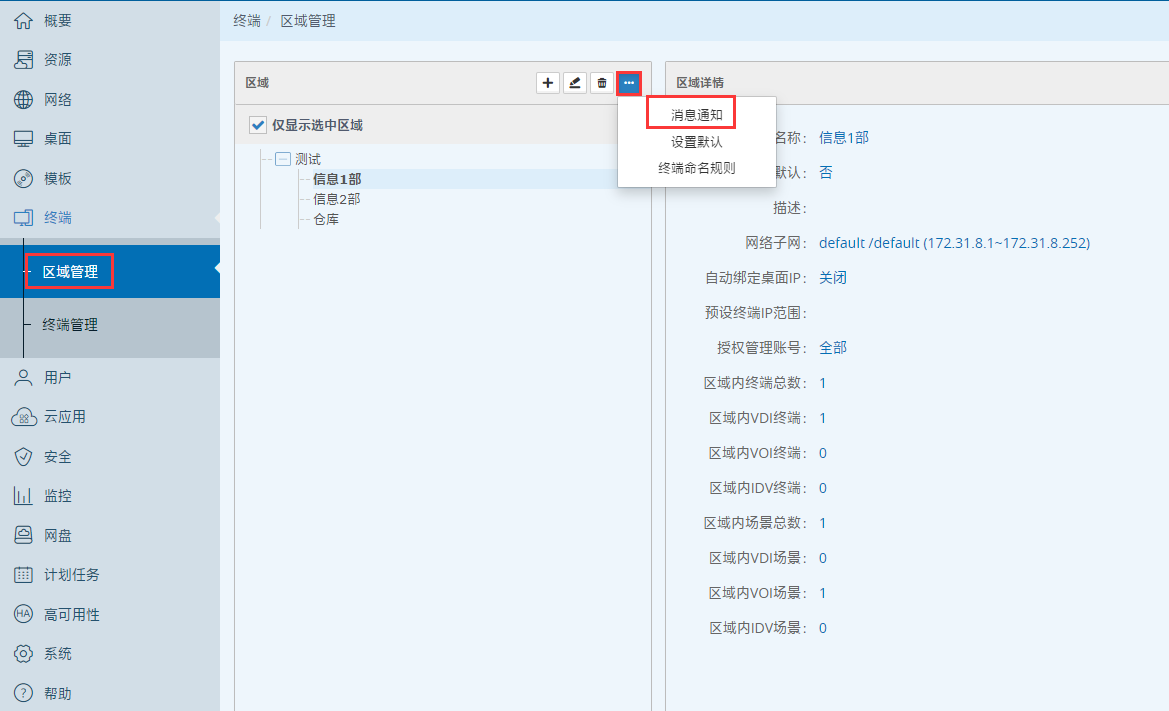The image size is (1169, 711).
Task: Select 消息通知 from the dropdown menu
Action: (691, 115)
